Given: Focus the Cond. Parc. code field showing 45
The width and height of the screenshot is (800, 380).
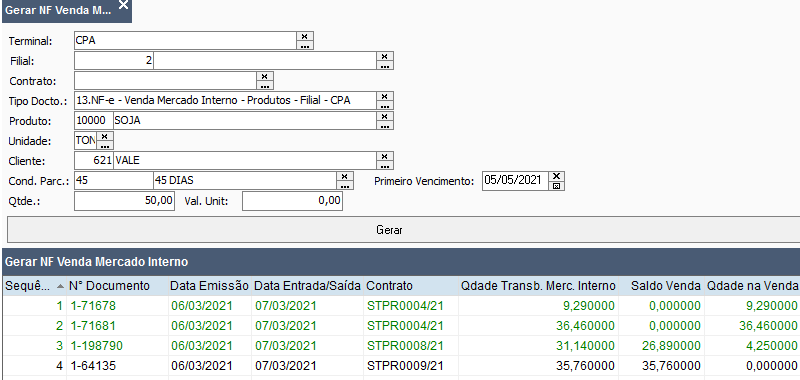Looking at the screenshot, I should tap(114, 181).
